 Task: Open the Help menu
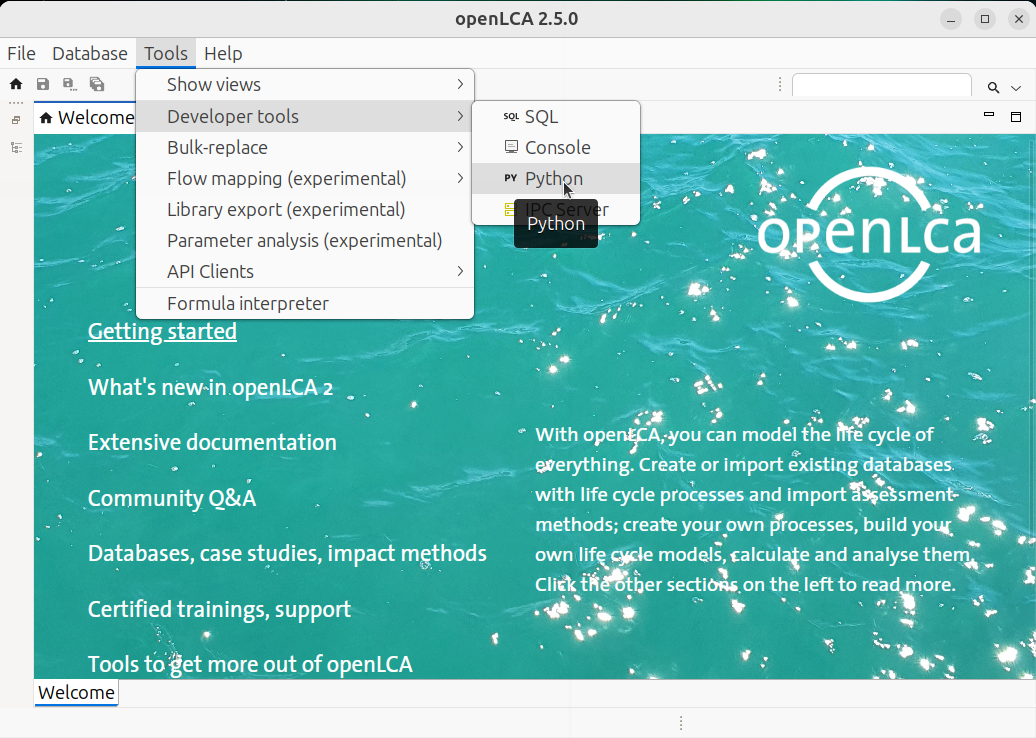(x=223, y=54)
